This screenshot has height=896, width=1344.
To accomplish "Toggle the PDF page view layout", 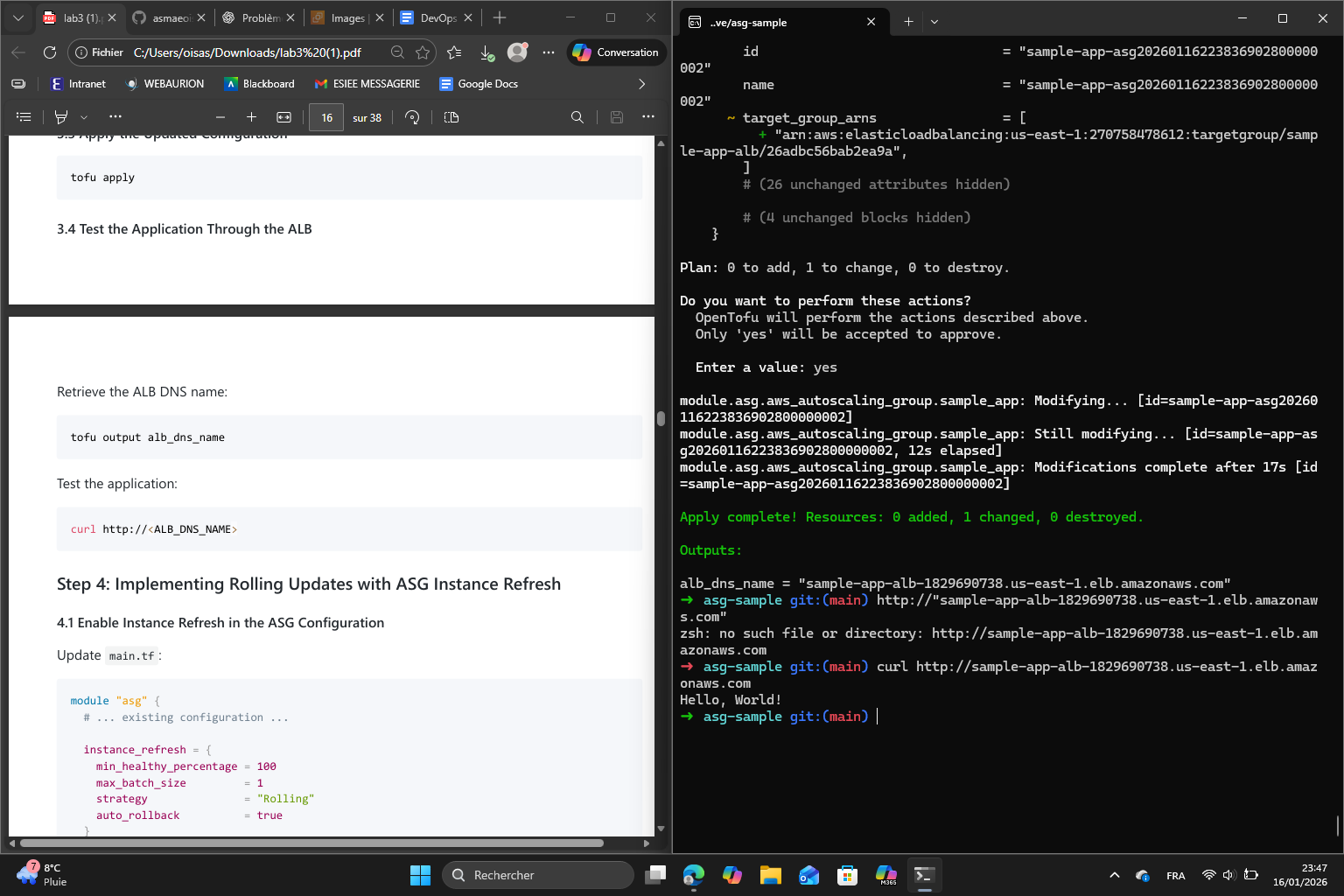I will [x=451, y=117].
